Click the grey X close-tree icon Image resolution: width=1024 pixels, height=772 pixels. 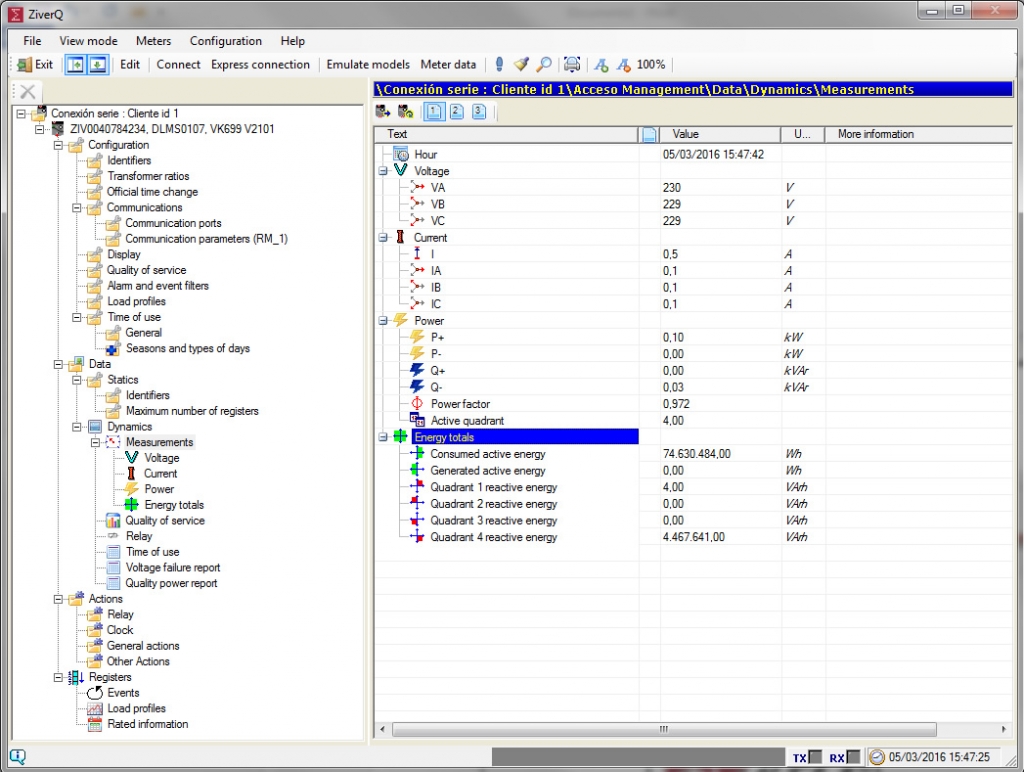(27, 91)
